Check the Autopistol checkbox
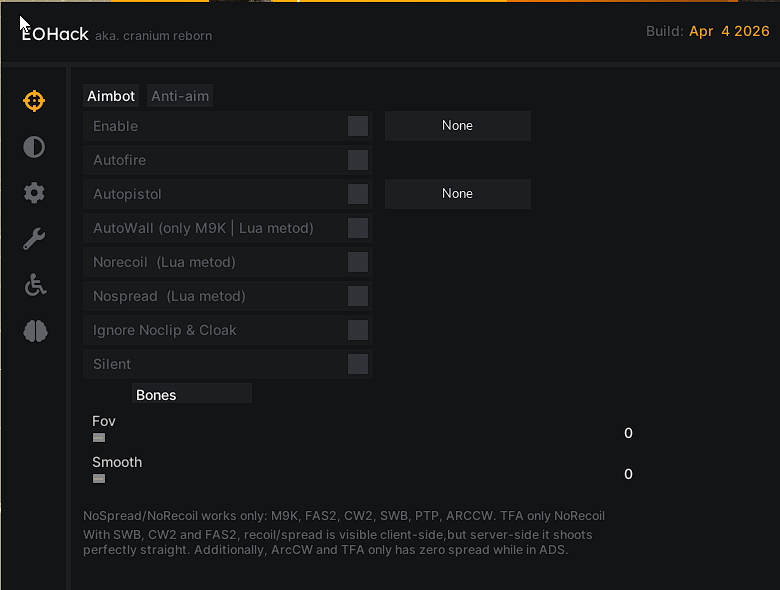This screenshot has width=780, height=590. tap(358, 194)
